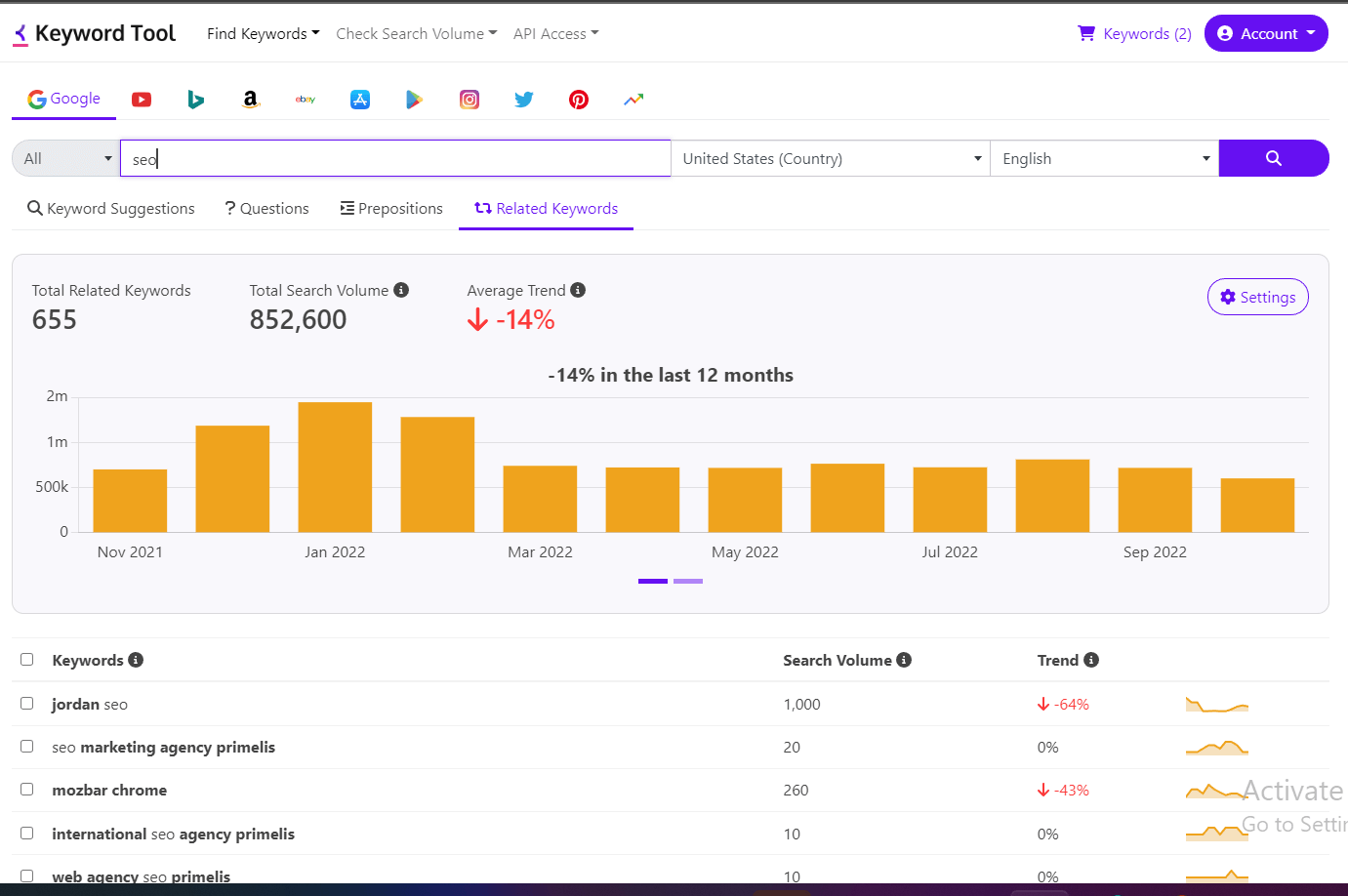Show info for Total Search Volume

[401, 290]
